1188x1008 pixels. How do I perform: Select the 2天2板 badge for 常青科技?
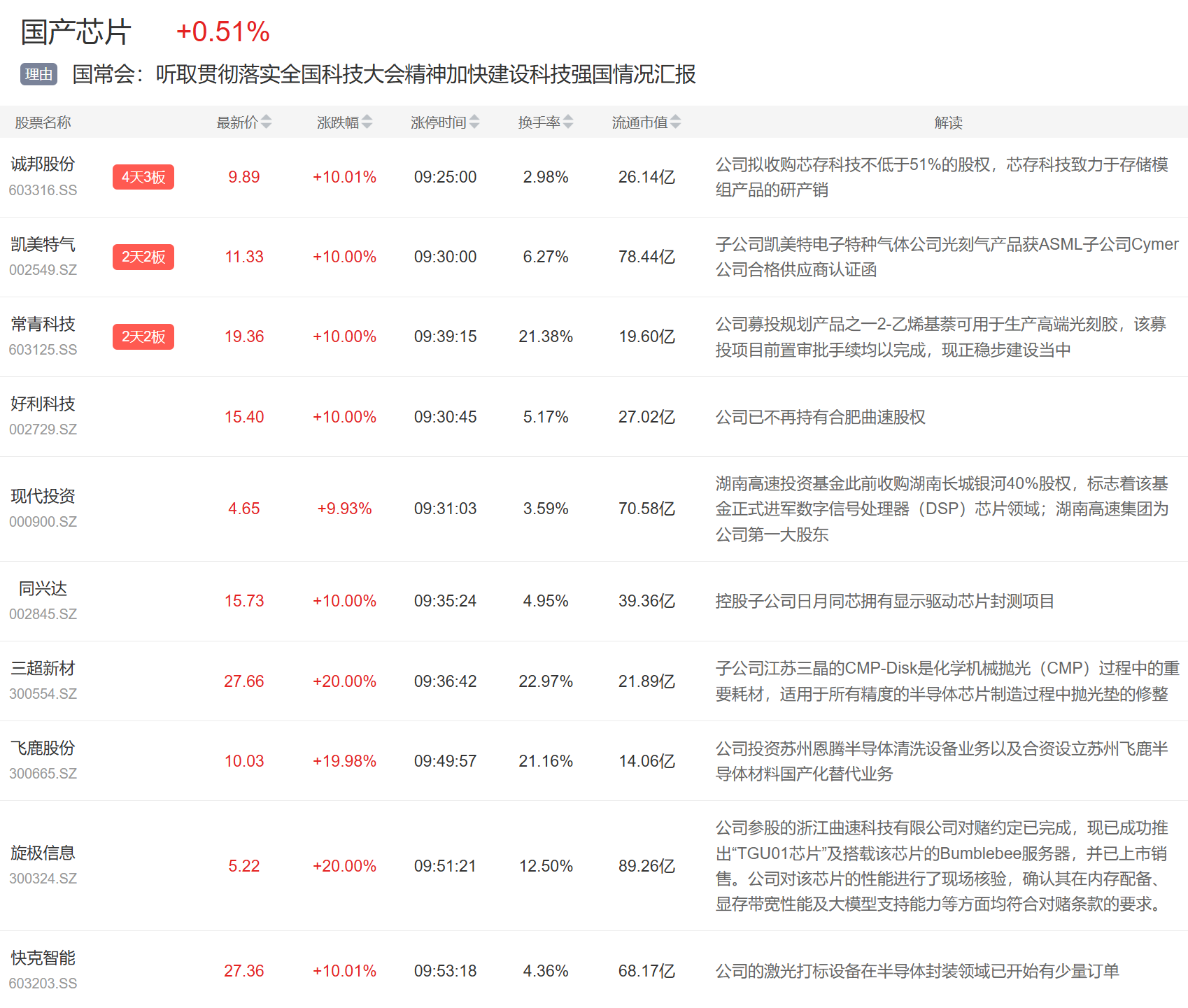143,336
